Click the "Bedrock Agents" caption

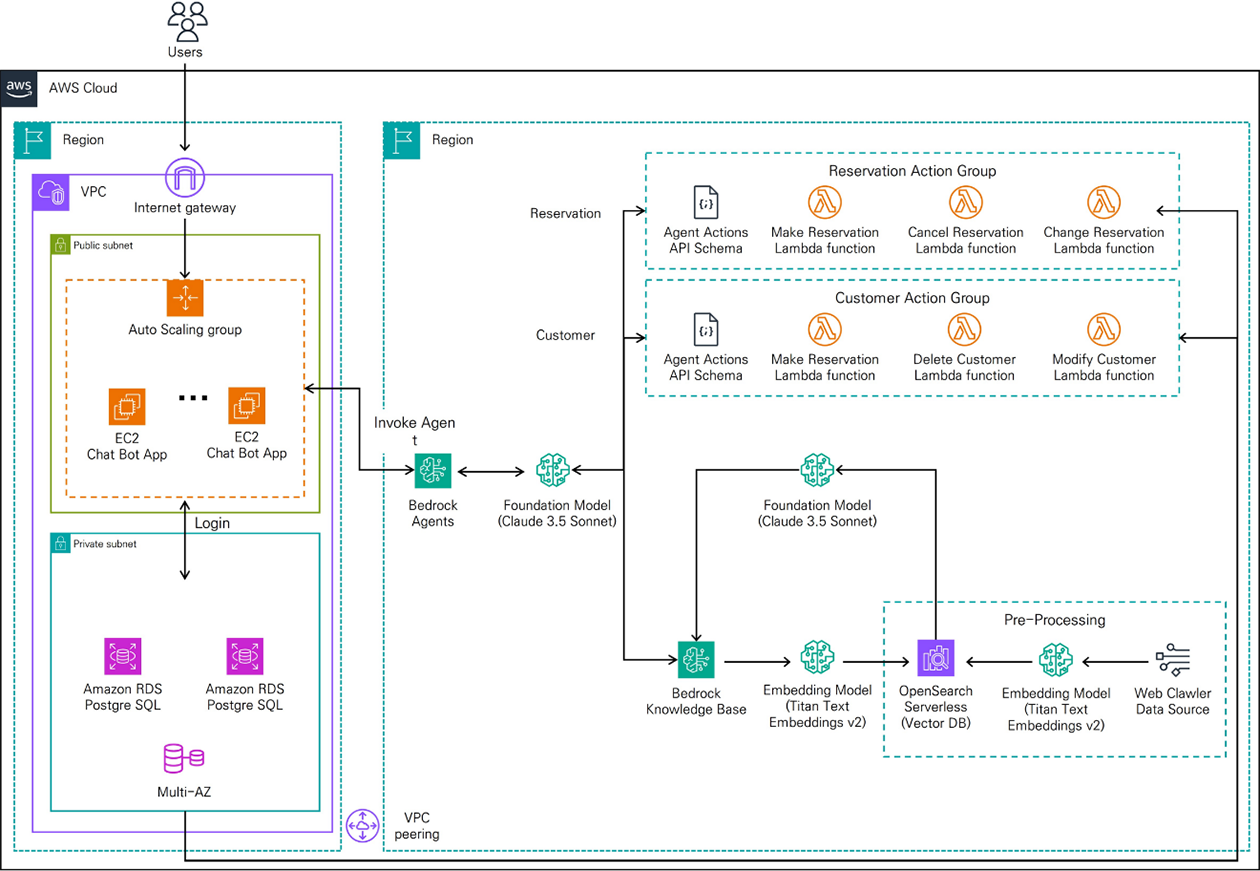coord(433,513)
